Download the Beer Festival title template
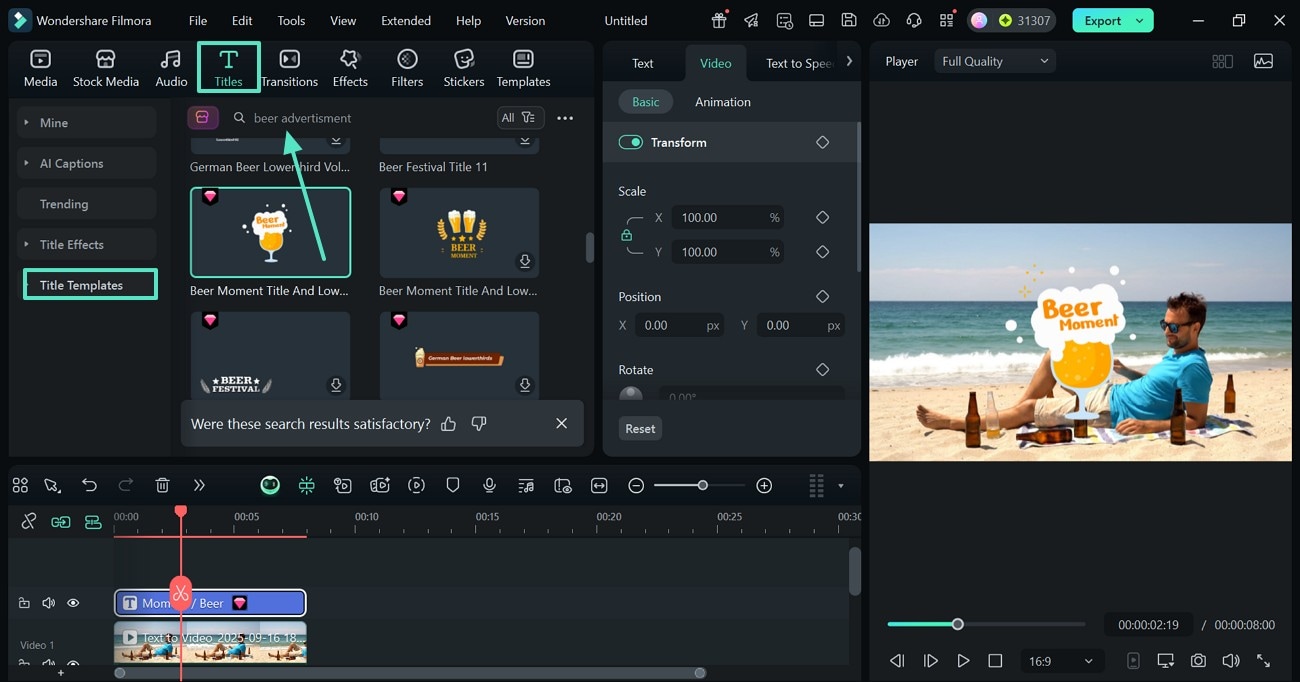Viewport: 1300px width, 682px height. [336, 385]
